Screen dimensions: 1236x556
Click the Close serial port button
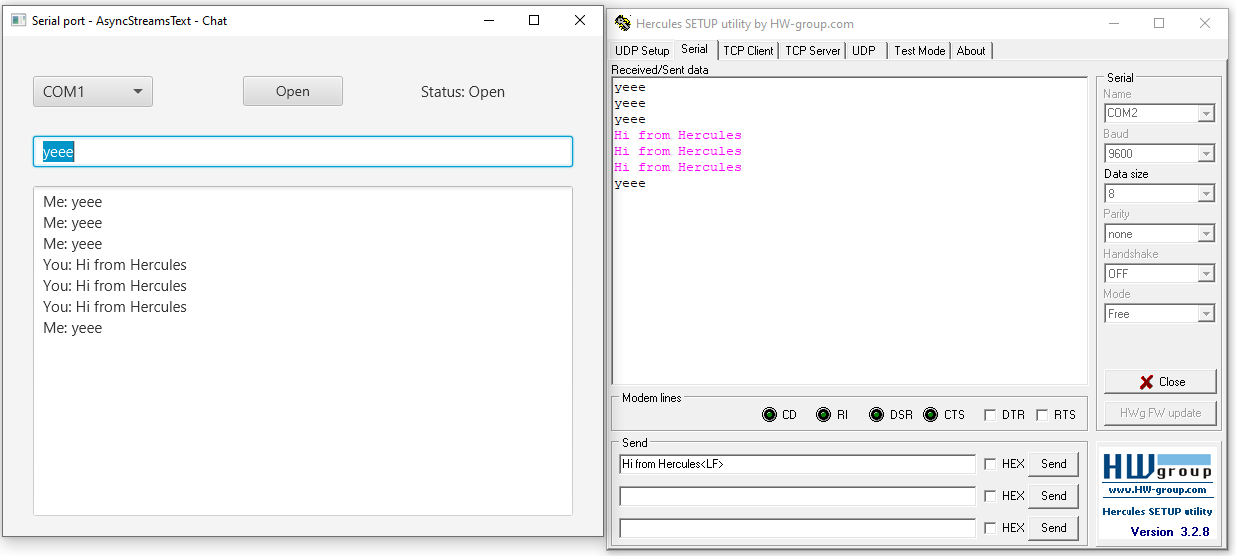[x=1160, y=382]
